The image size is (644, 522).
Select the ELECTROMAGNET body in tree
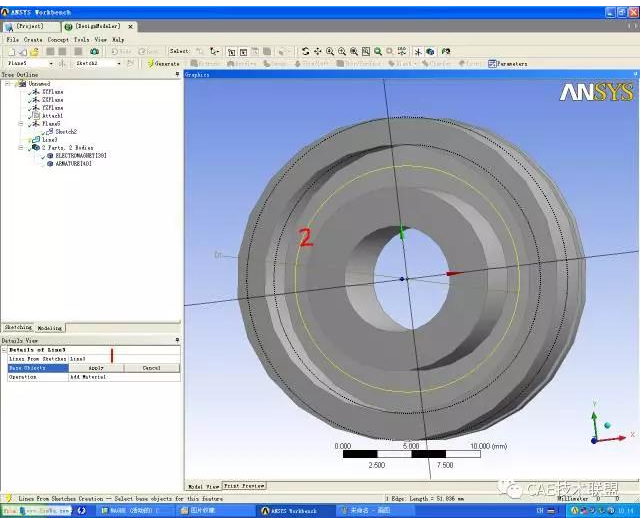pyautogui.click(x=80, y=155)
